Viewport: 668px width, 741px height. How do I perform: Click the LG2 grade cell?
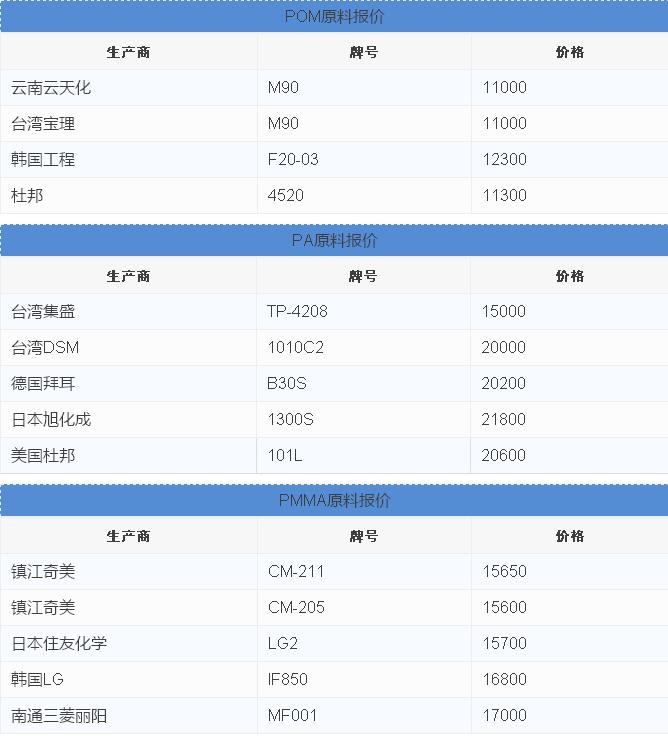click(x=364, y=643)
